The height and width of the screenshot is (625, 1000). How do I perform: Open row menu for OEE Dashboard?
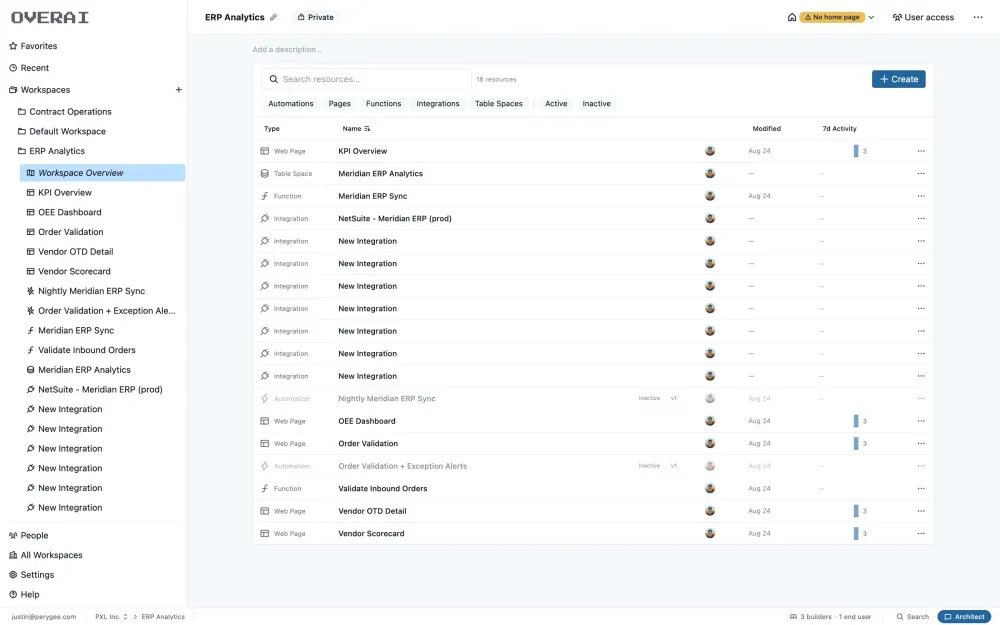coord(921,421)
